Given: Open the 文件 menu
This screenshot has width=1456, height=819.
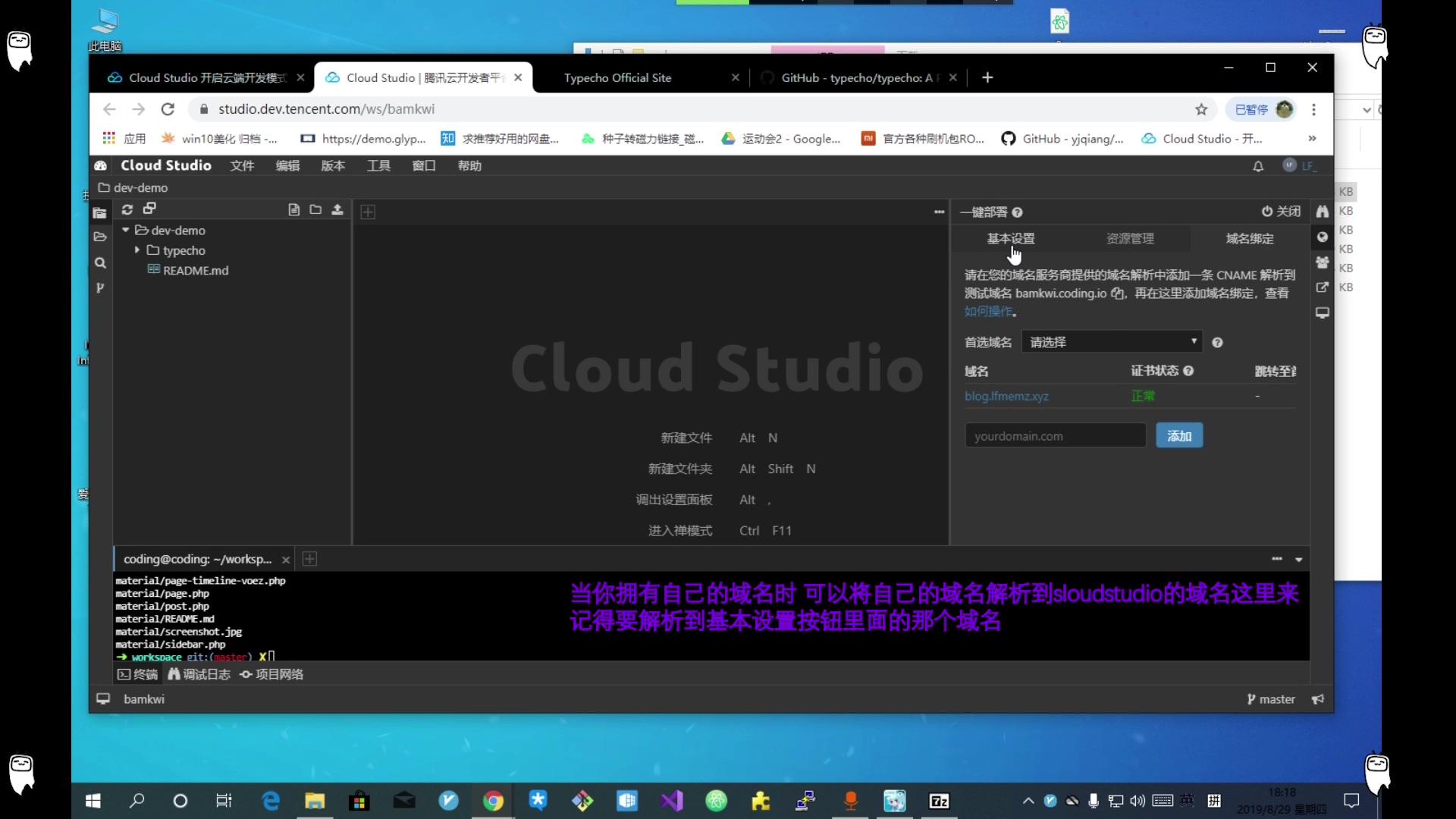Looking at the screenshot, I should 242,165.
